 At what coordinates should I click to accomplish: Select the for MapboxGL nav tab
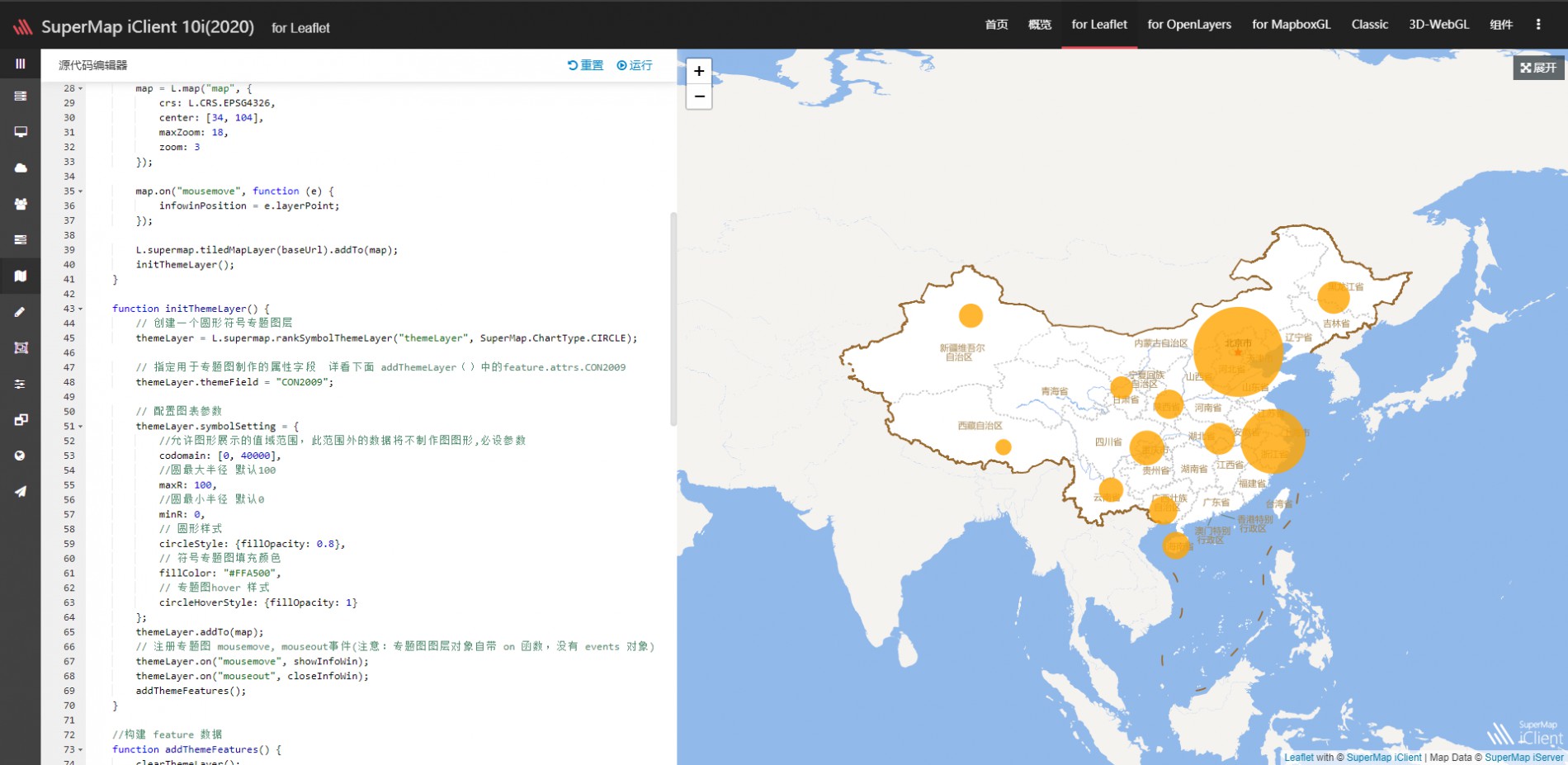[1292, 25]
